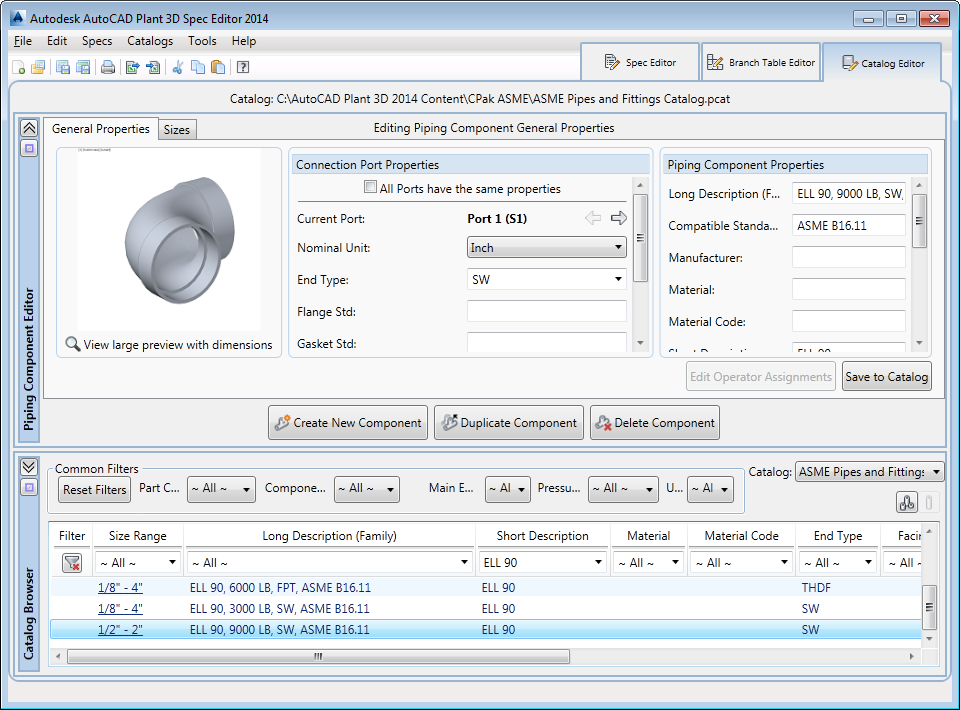Screen dimensions: 960x710
Task: Open the Pressu... common filter dropdown
Action: pos(623,489)
